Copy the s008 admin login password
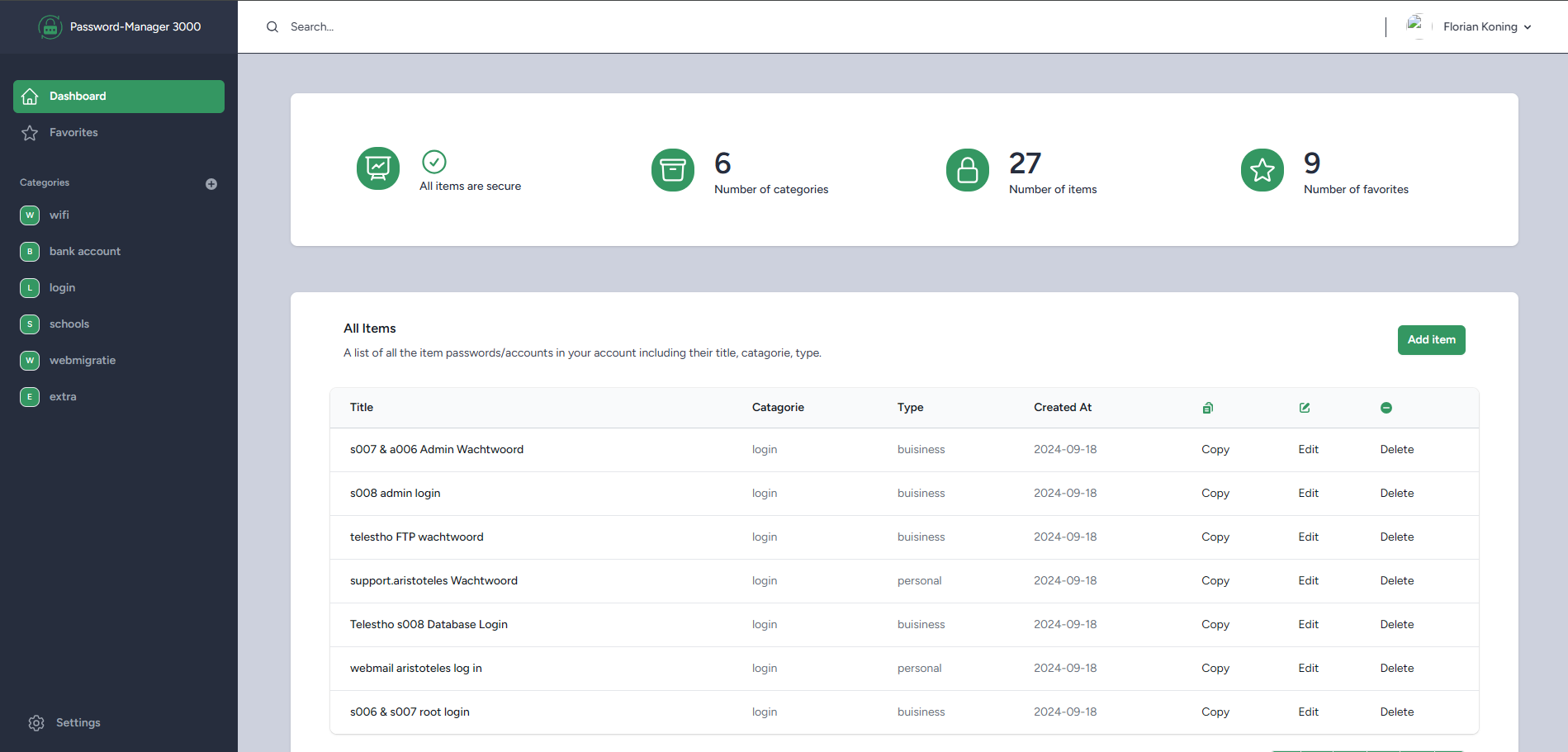Image resolution: width=1568 pixels, height=752 pixels. click(1215, 494)
